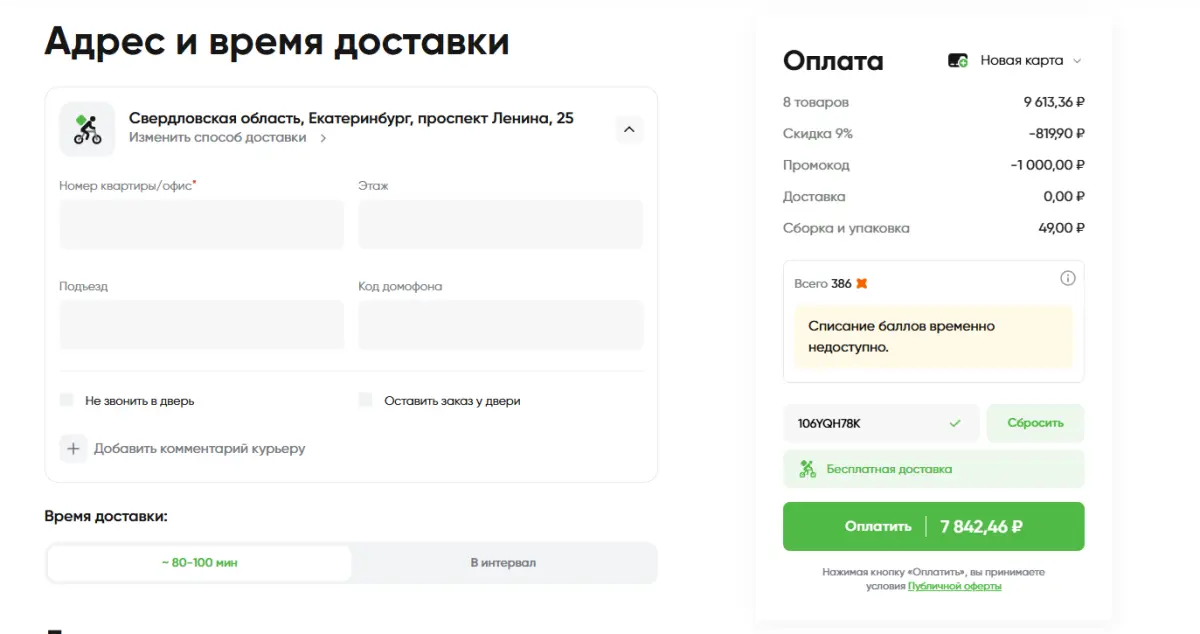Click the promo code field '106YQH78K'
Screen dimensions: 1200x634
[x=880, y=423]
